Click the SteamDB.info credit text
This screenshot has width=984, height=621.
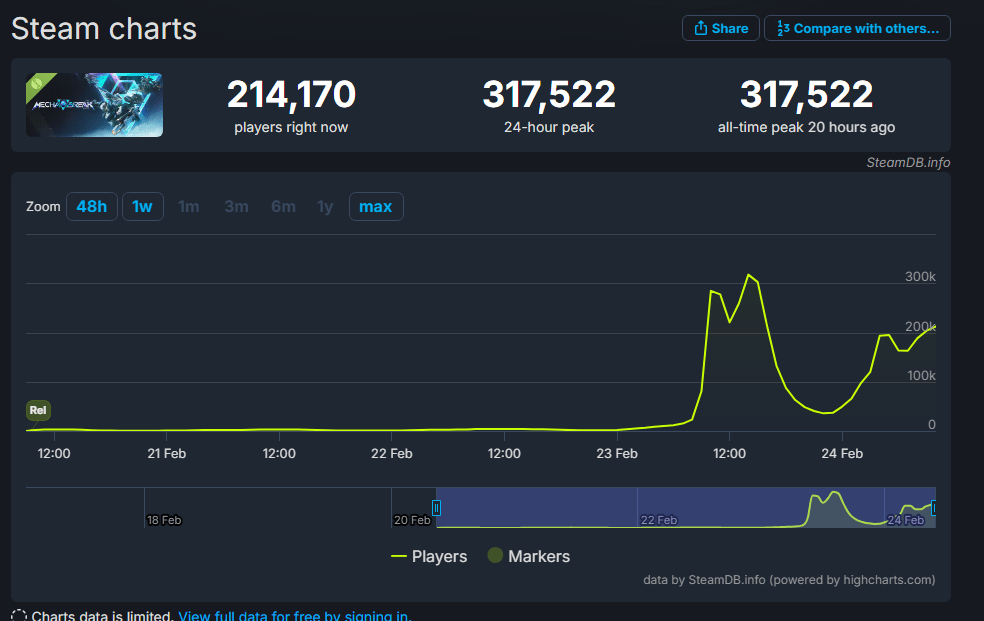click(x=908, y=162)
